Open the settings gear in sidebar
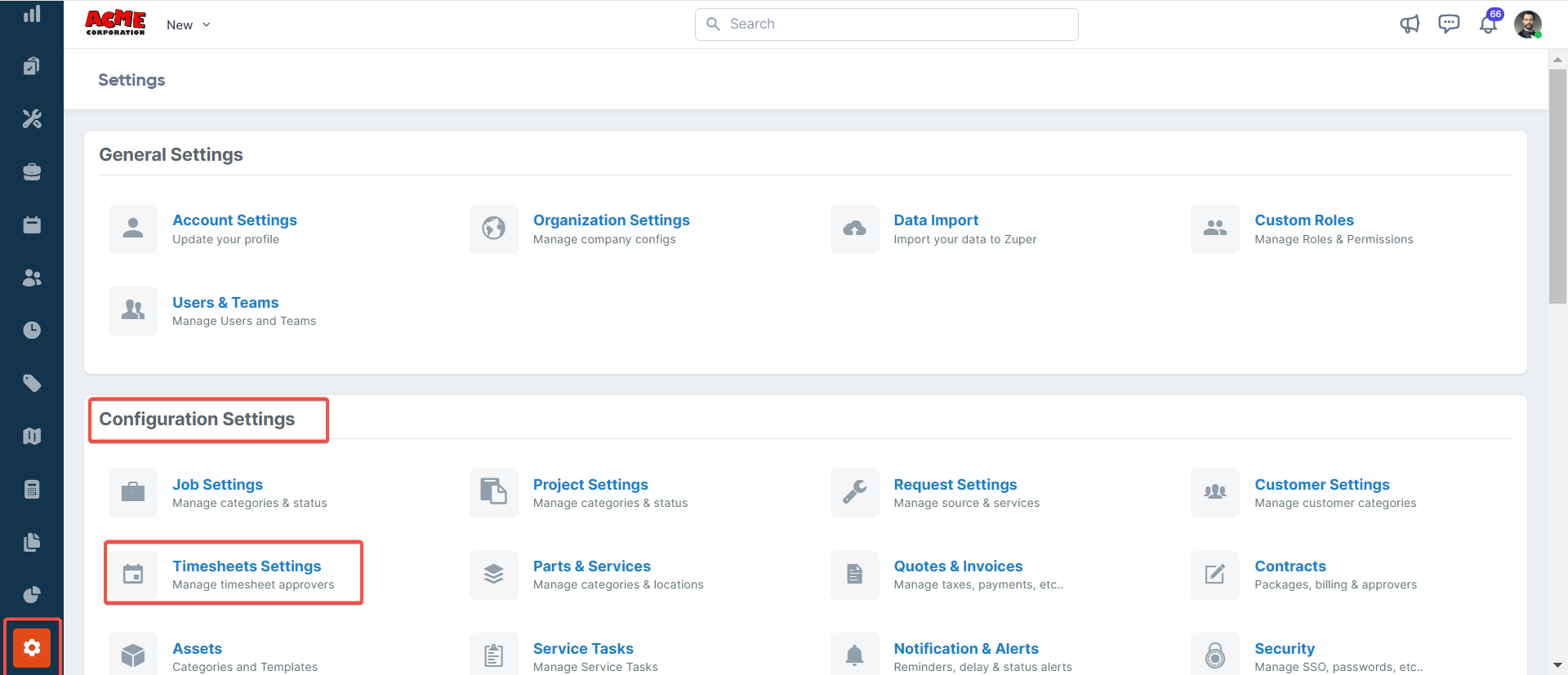 tap(32, 648)
